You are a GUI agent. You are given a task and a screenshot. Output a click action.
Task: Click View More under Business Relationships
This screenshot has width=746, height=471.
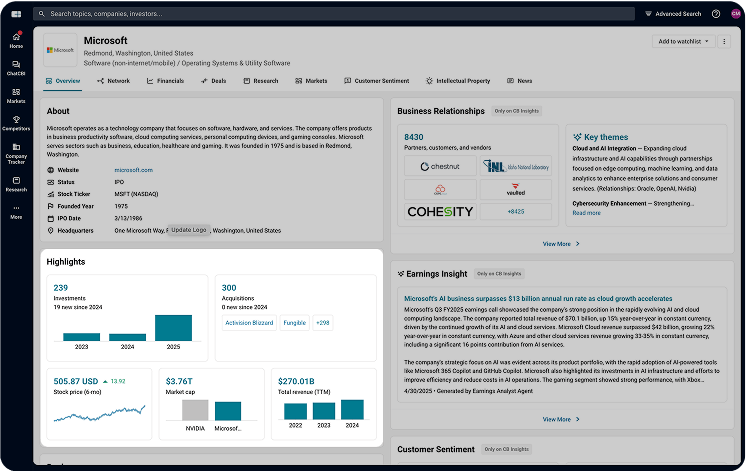pyautogui.click(x=560, y=243)
